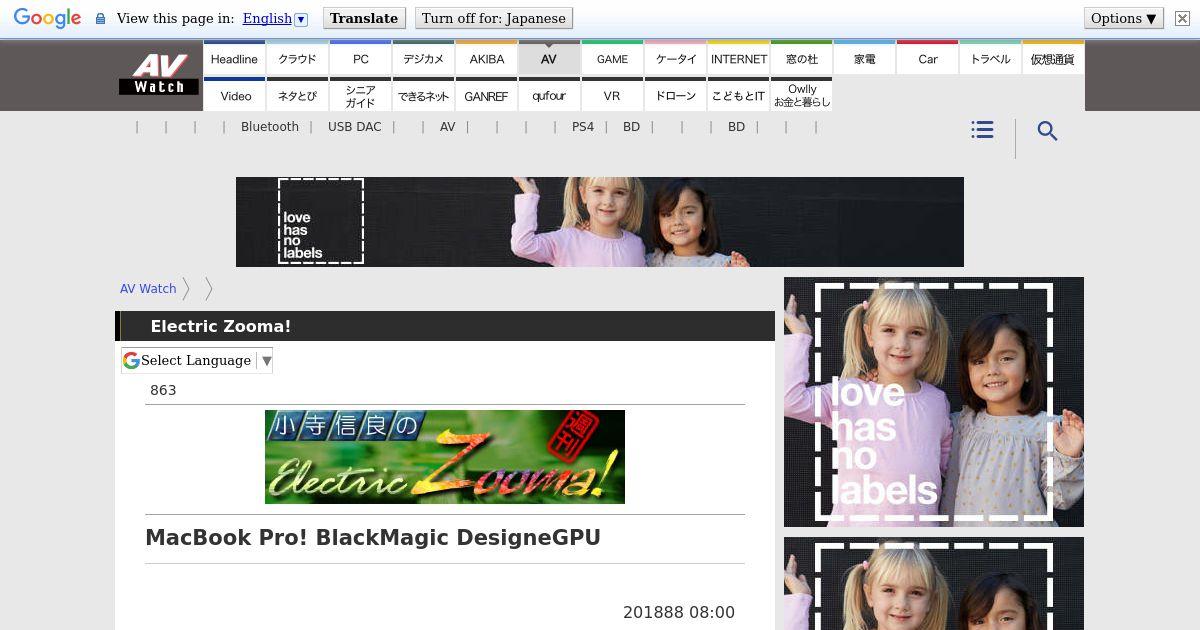1200x630 pixels.
Task: Open the こどもとIT tab
Action: point(739,95)
